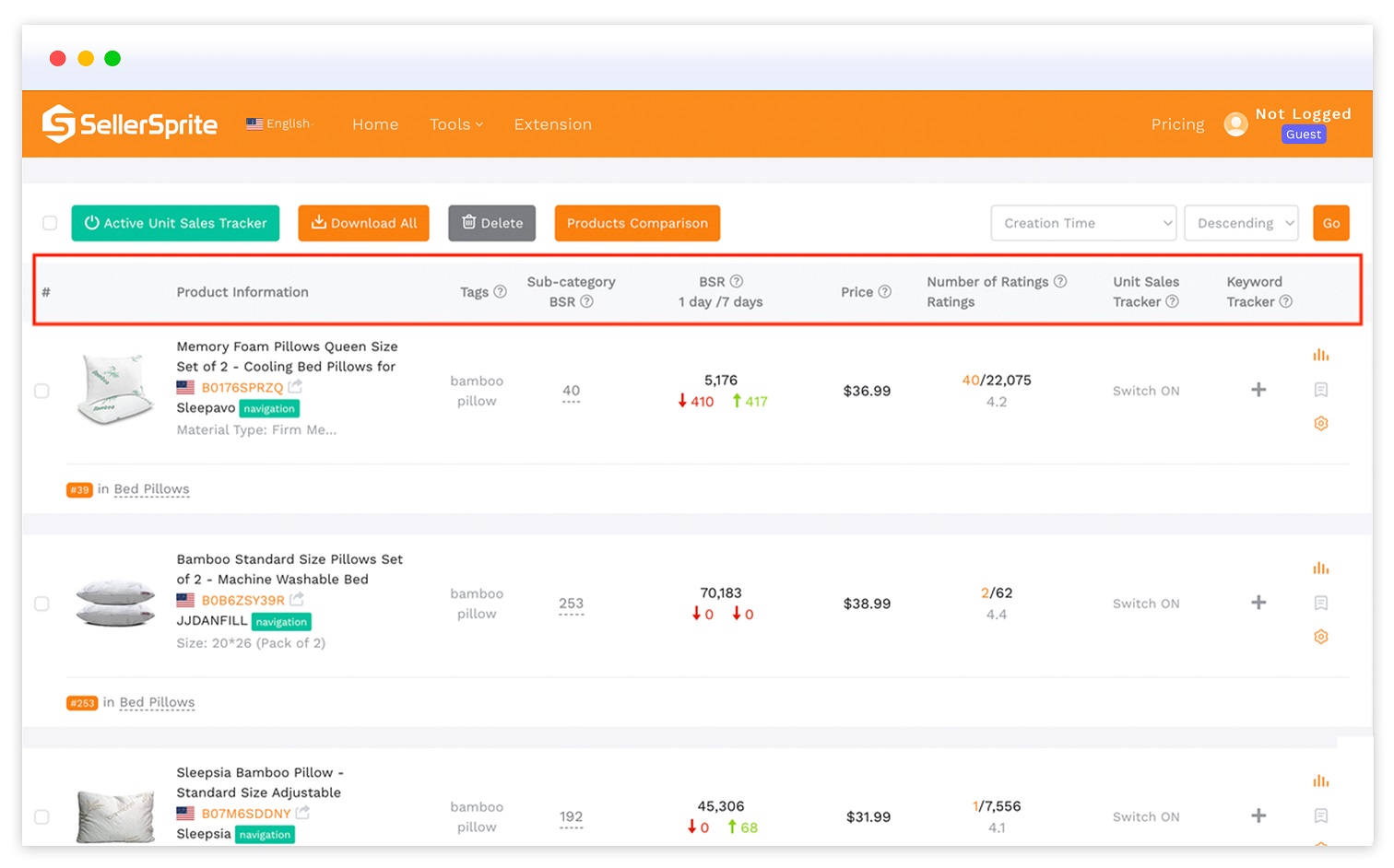1394x868 pixels.
Task: Check the select-all checkbox in toolbar
Action: 50,223
